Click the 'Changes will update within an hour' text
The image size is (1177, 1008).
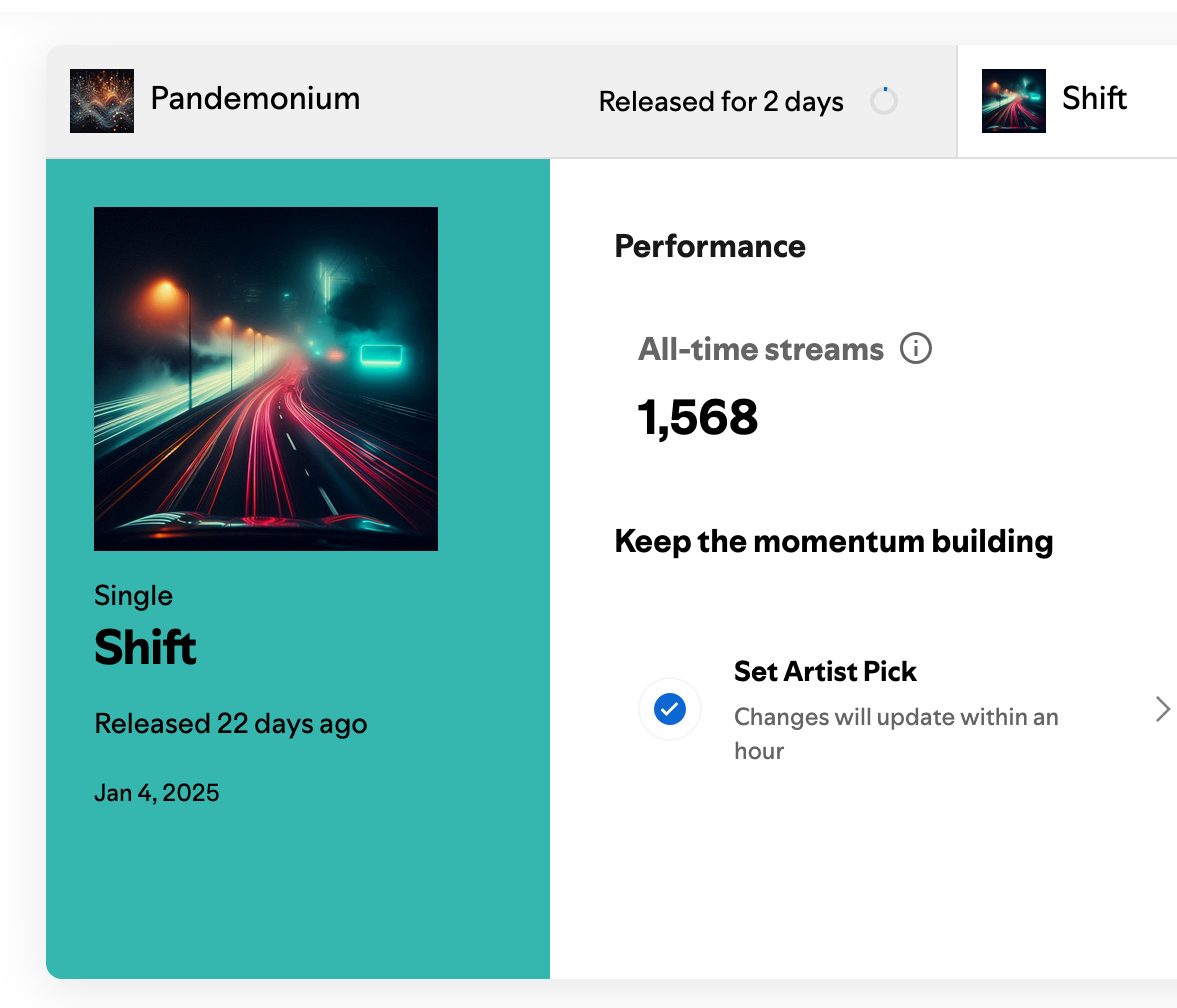pos(896,733)
